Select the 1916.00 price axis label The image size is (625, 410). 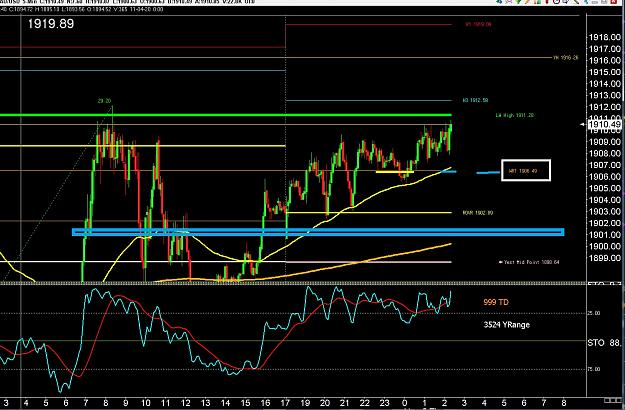click(x=605, y=60)
